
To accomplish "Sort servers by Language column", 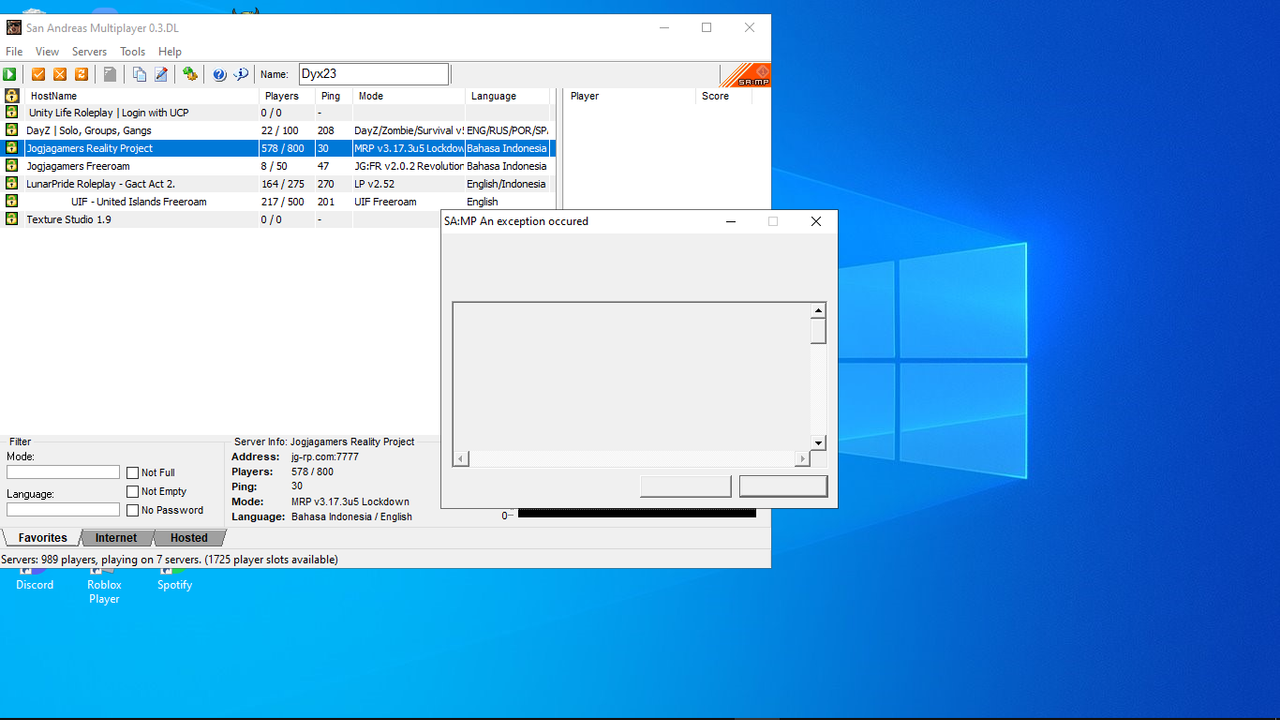I will click(508, 96).
